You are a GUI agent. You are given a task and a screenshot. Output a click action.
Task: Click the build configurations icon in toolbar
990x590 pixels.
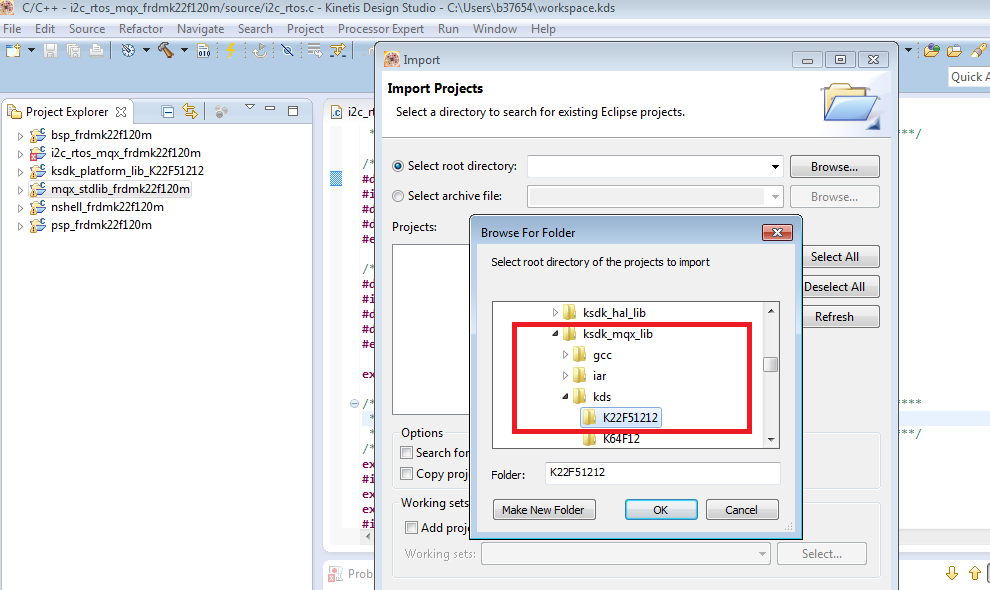point(128,51)
